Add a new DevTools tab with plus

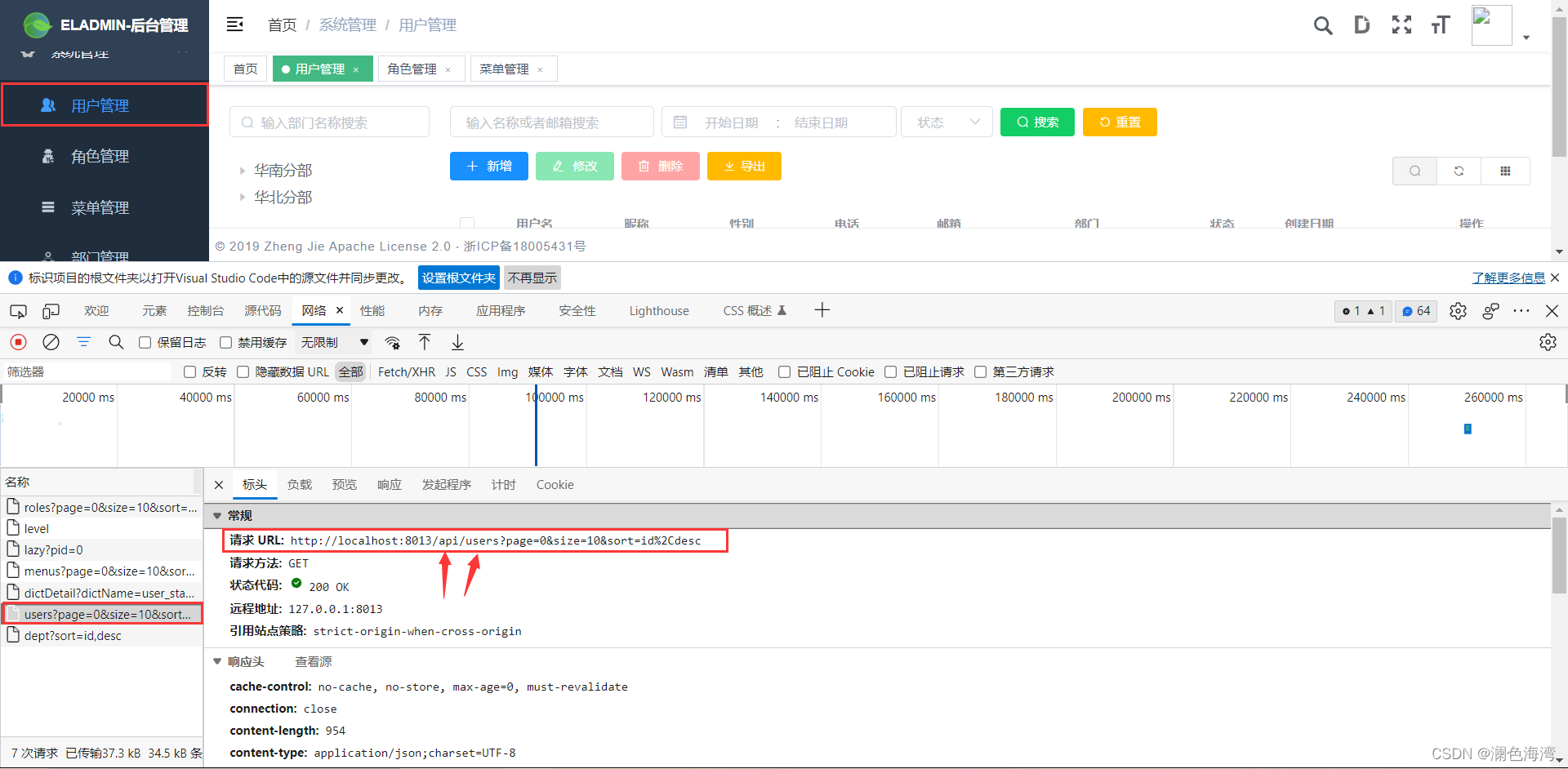tap(822, 310)
